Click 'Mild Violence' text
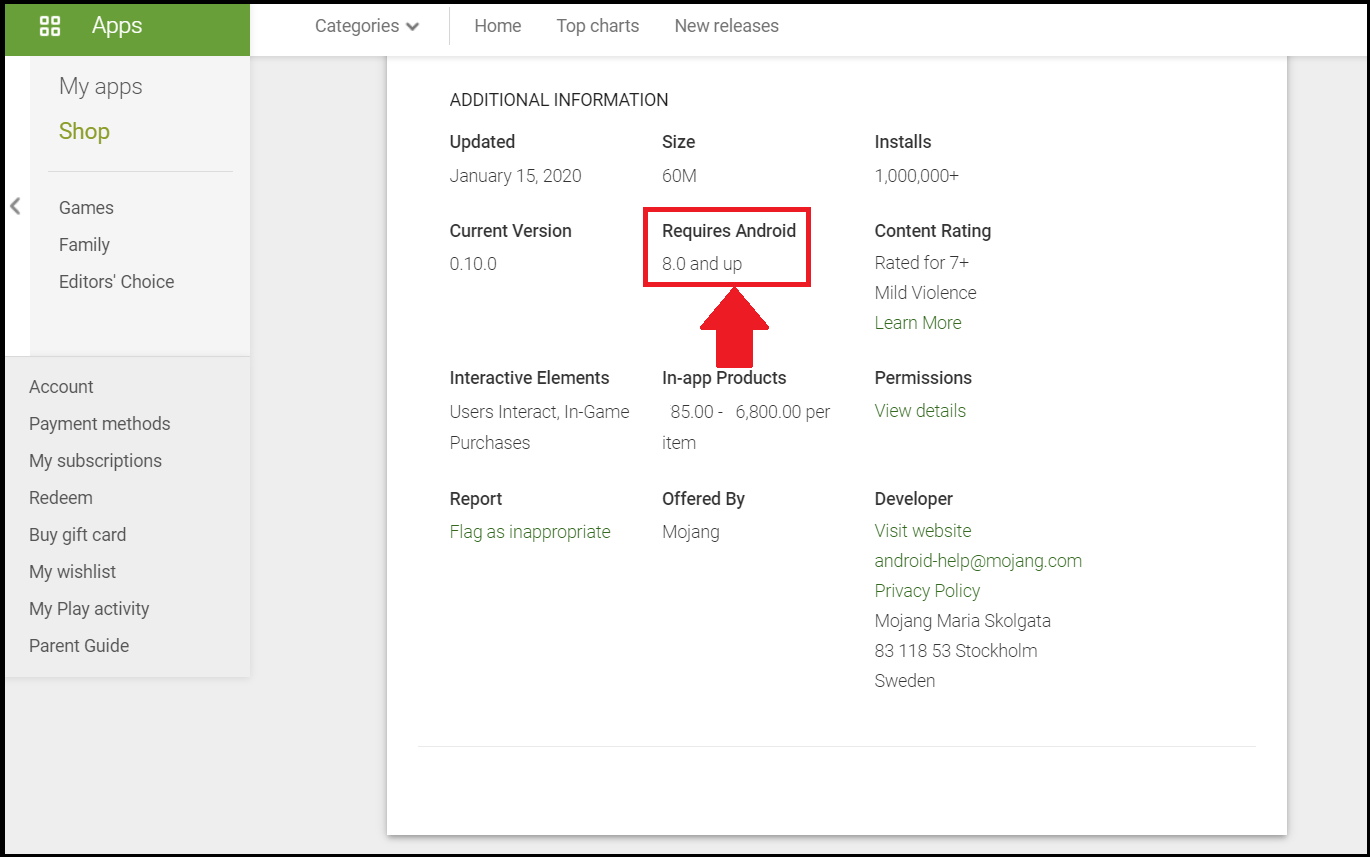This screenshot has height=857, width=1370. 926,293
